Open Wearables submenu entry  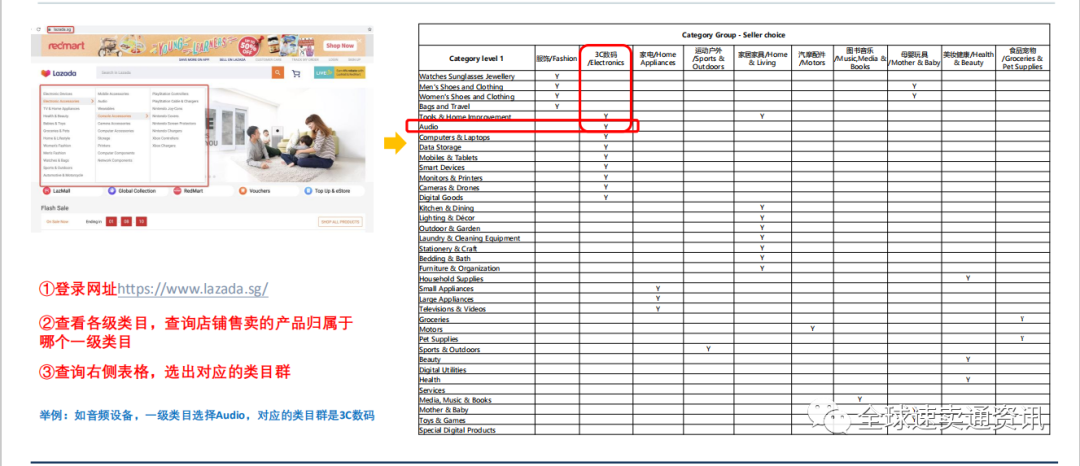point(106,109)
